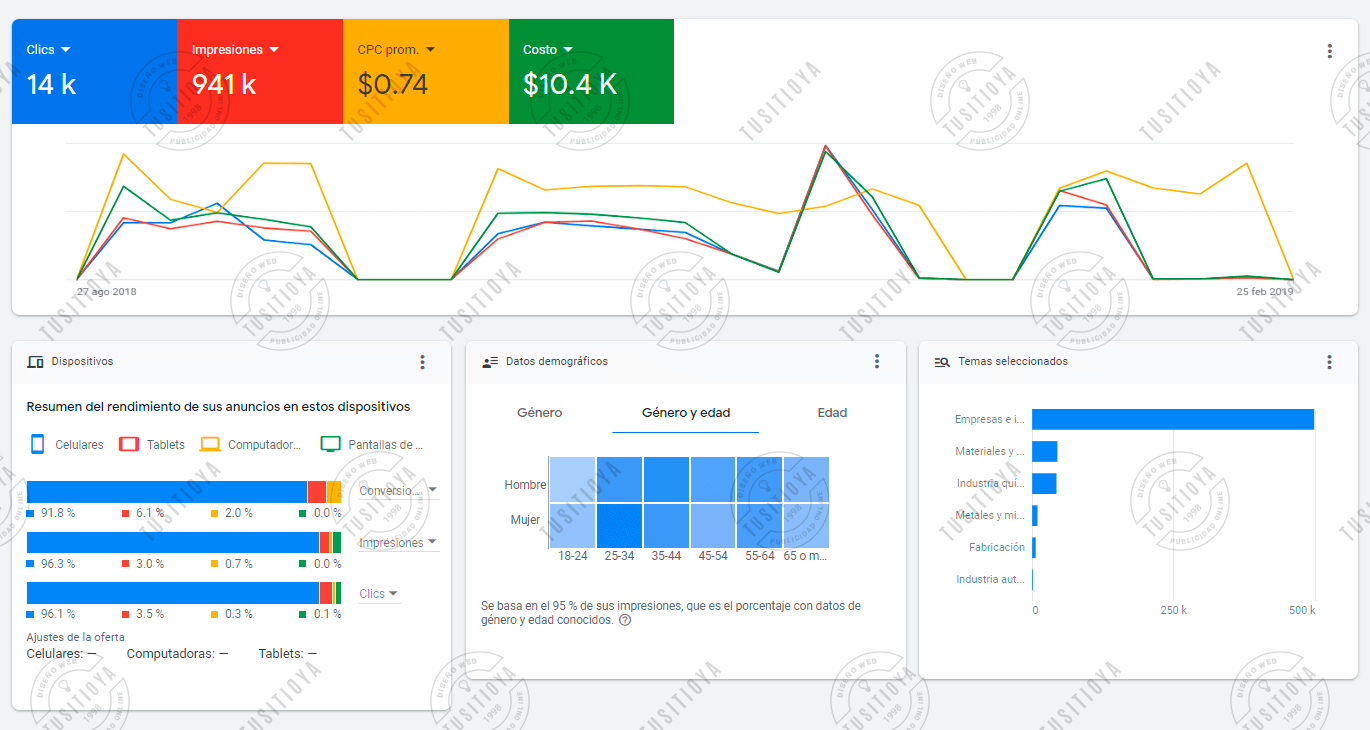Open the Temas seleccionados card options menu
Image resolution: width=1370 pixels, height=730 pixels.
tap(1329, 362)
